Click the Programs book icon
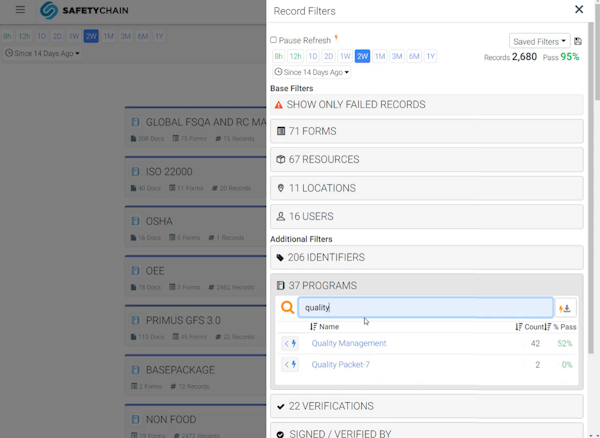The width and height of the screenshot is (600, 438). pyautogui.click(x=280, y=285)
